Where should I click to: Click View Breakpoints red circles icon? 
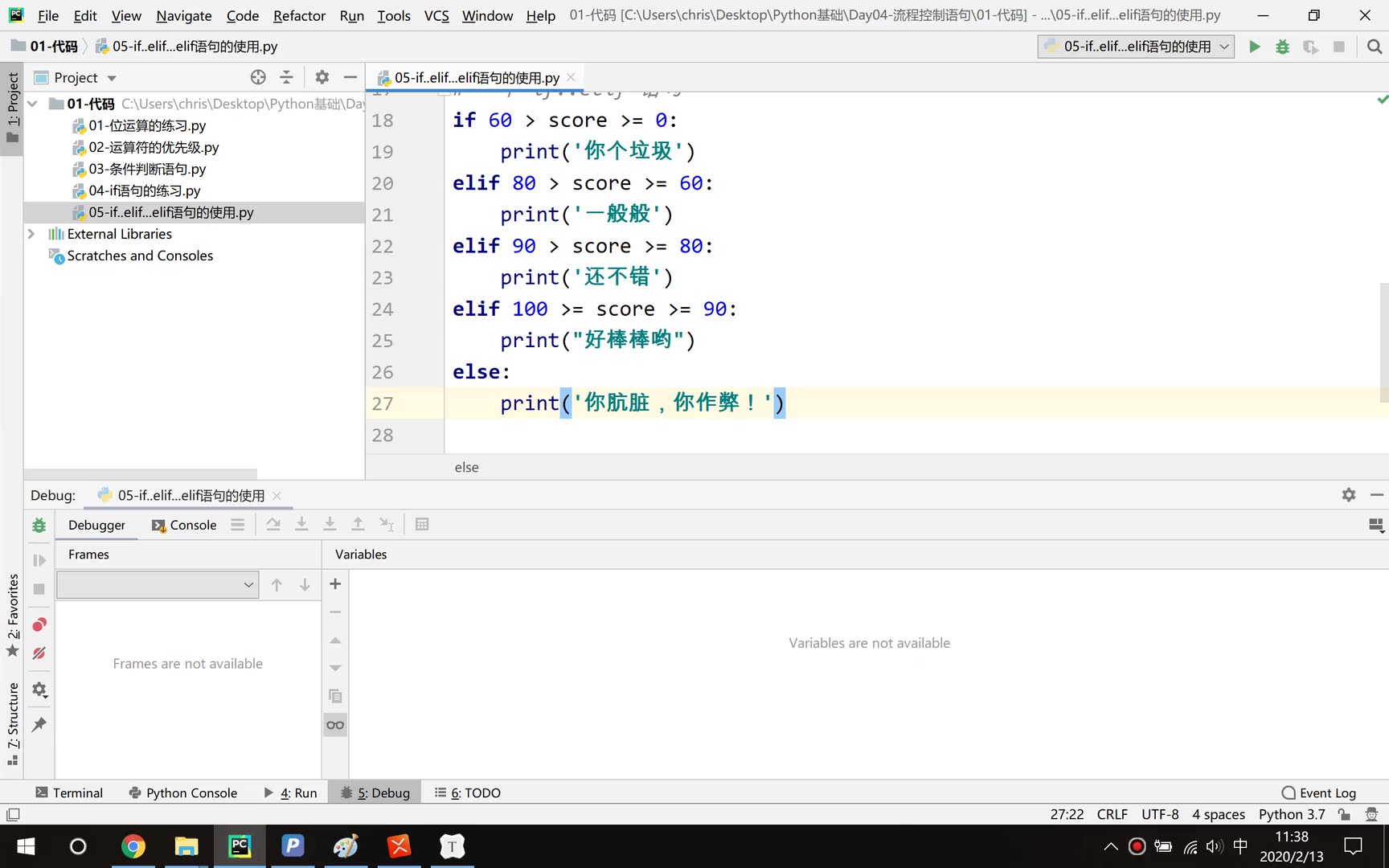(39, 624)
